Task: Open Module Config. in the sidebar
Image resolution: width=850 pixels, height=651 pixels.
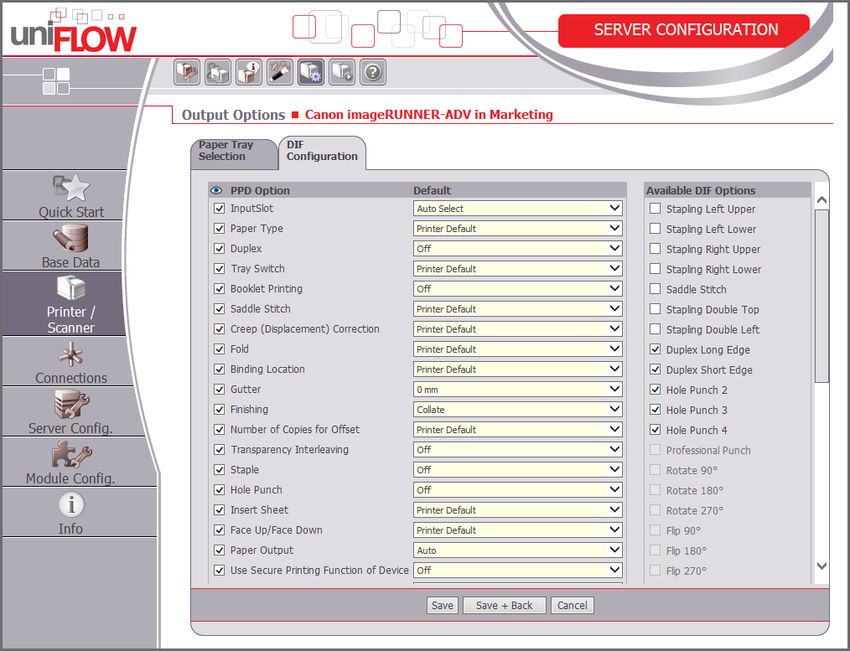Action: pos(71,463)
